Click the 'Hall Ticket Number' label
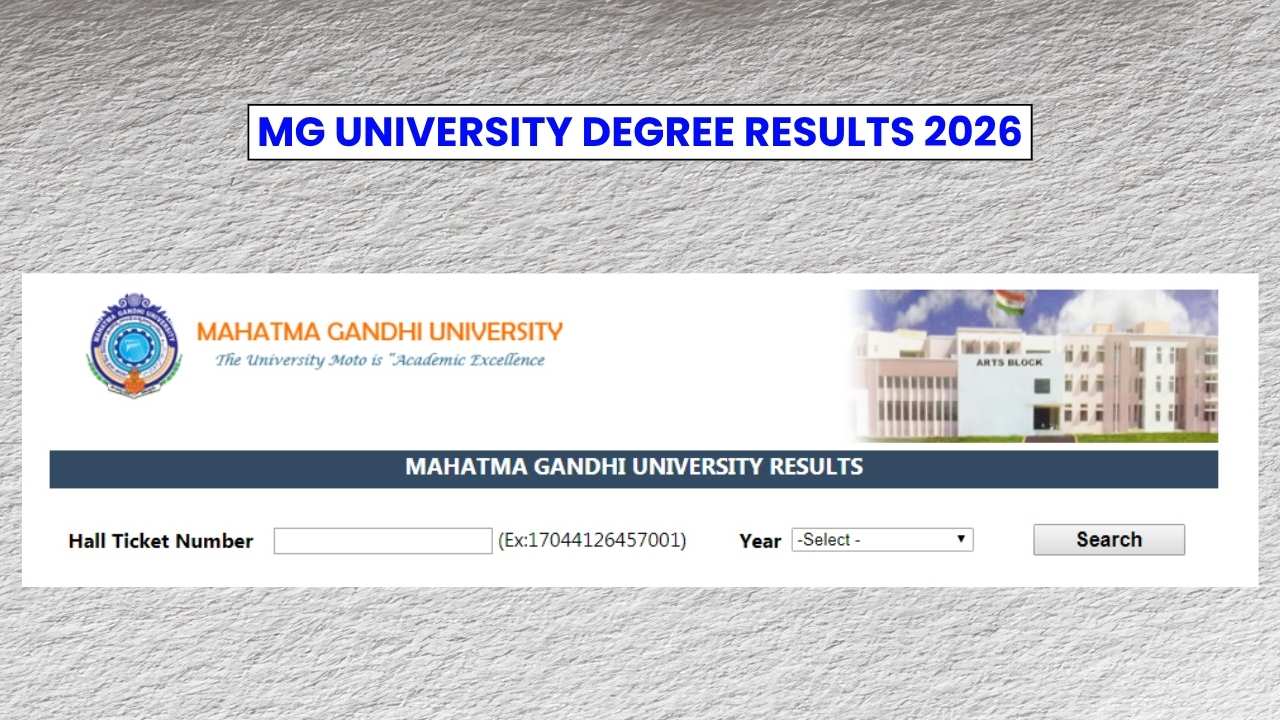Screen dimensions: 1280x720 pyautogui.click(x=161, y=541)
